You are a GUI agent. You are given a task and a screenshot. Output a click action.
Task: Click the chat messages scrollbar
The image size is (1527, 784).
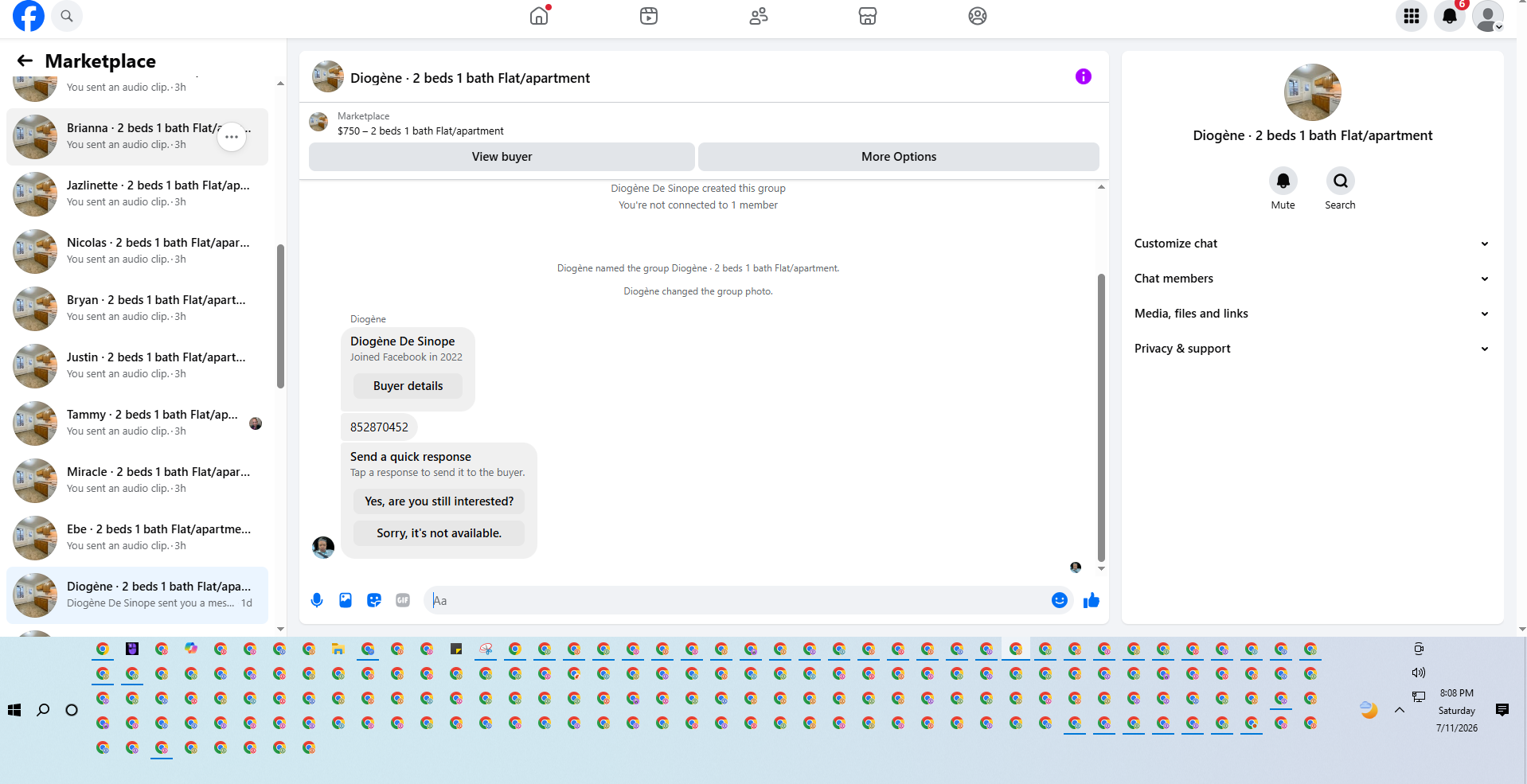pos(1101,418)
